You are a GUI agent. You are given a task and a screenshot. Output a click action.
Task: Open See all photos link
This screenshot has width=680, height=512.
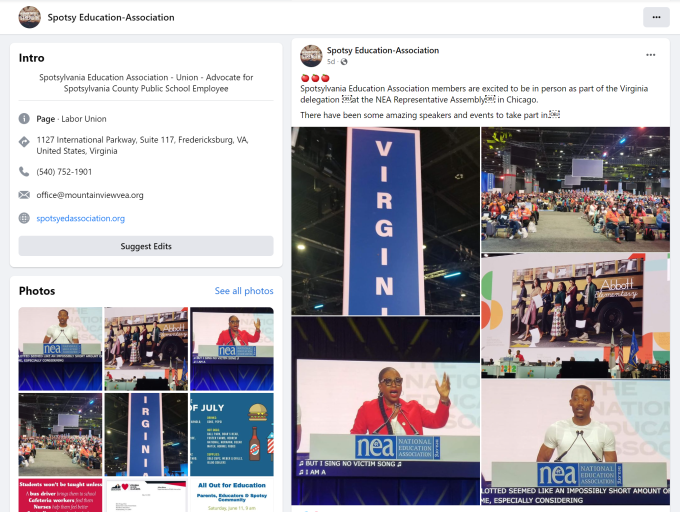click(x=244, y=291)
